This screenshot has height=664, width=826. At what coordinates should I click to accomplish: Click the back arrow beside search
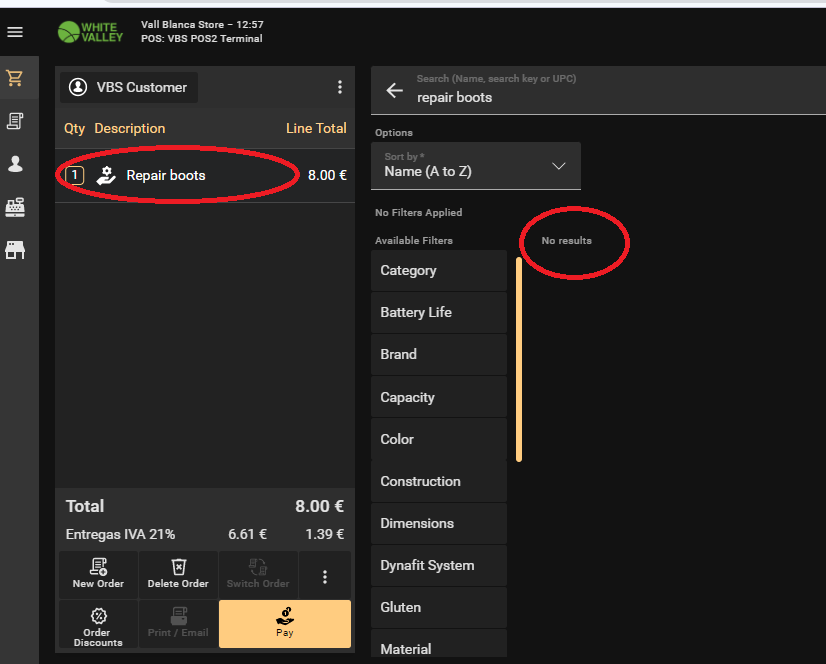pos(394,91)
